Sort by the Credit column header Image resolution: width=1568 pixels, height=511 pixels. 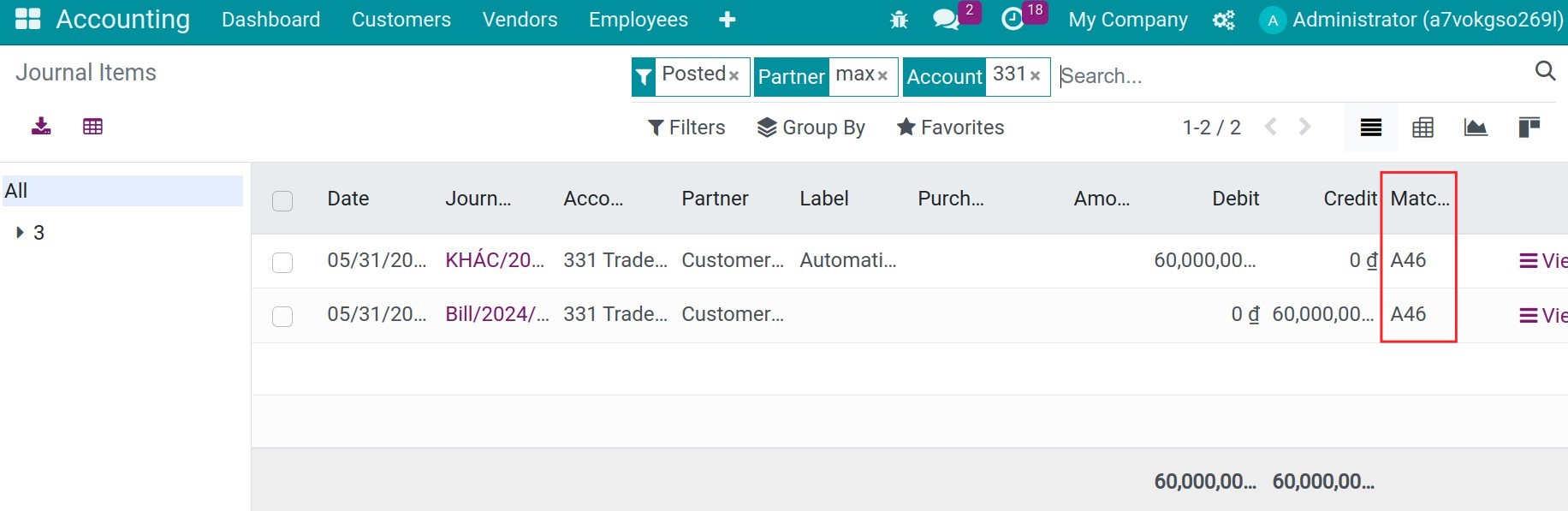coord(1350,199)
